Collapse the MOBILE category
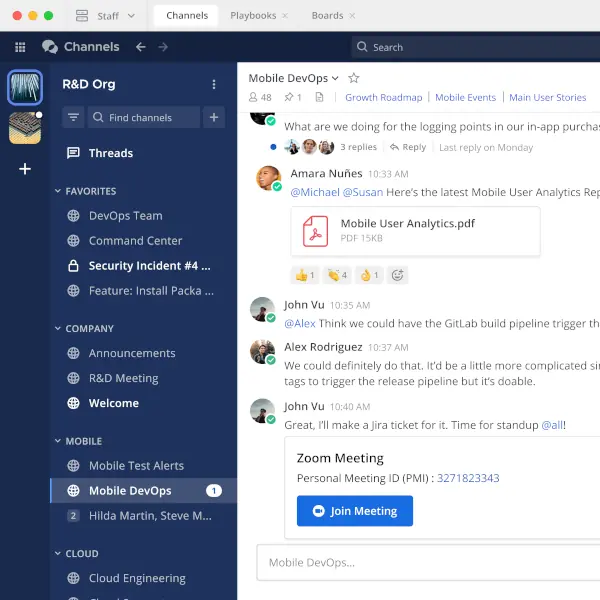Image resolution: width=600 pixels, height=600 pixels. coord(57,441)
